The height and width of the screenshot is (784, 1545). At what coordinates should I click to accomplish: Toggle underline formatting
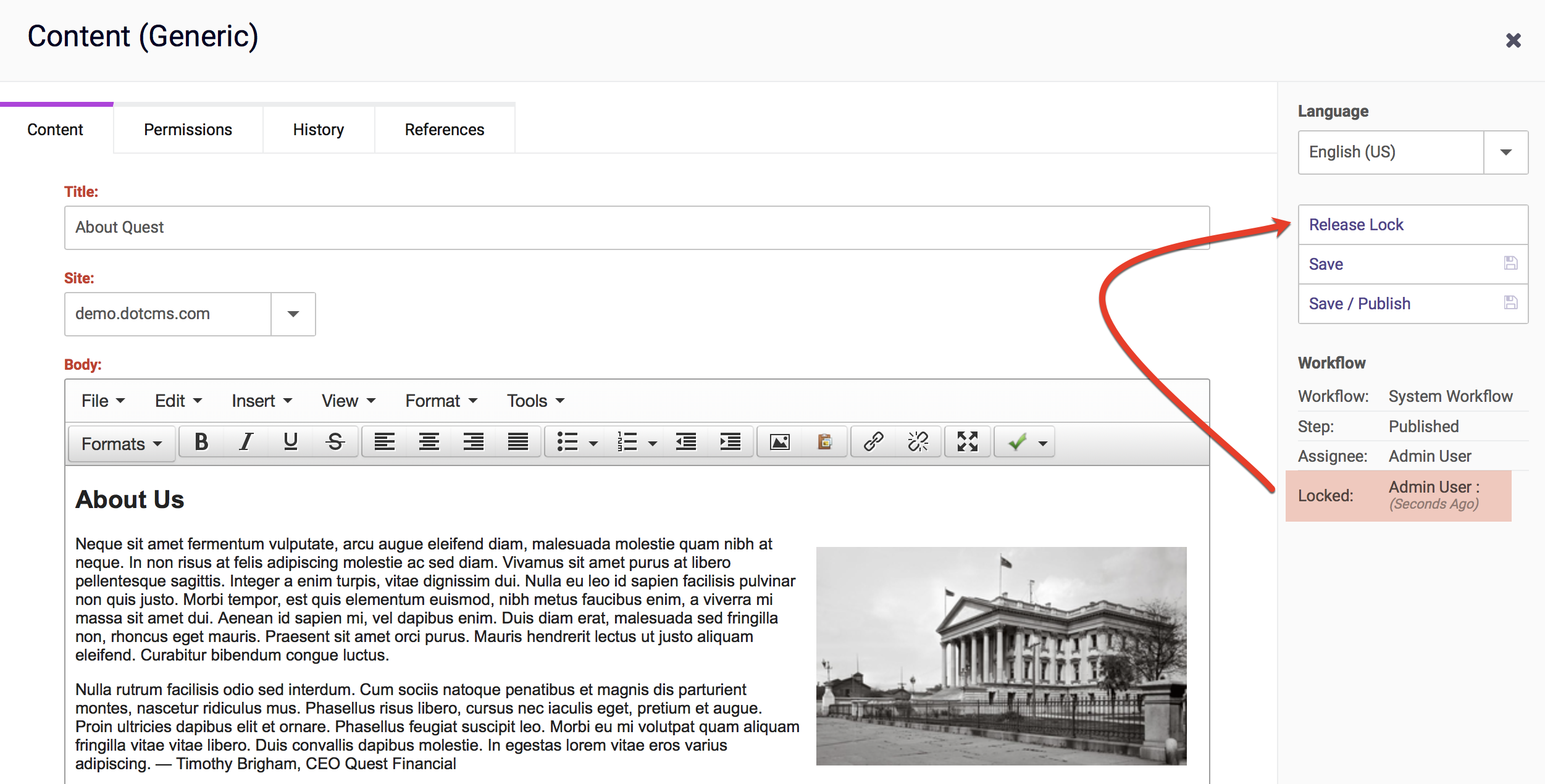290,442
